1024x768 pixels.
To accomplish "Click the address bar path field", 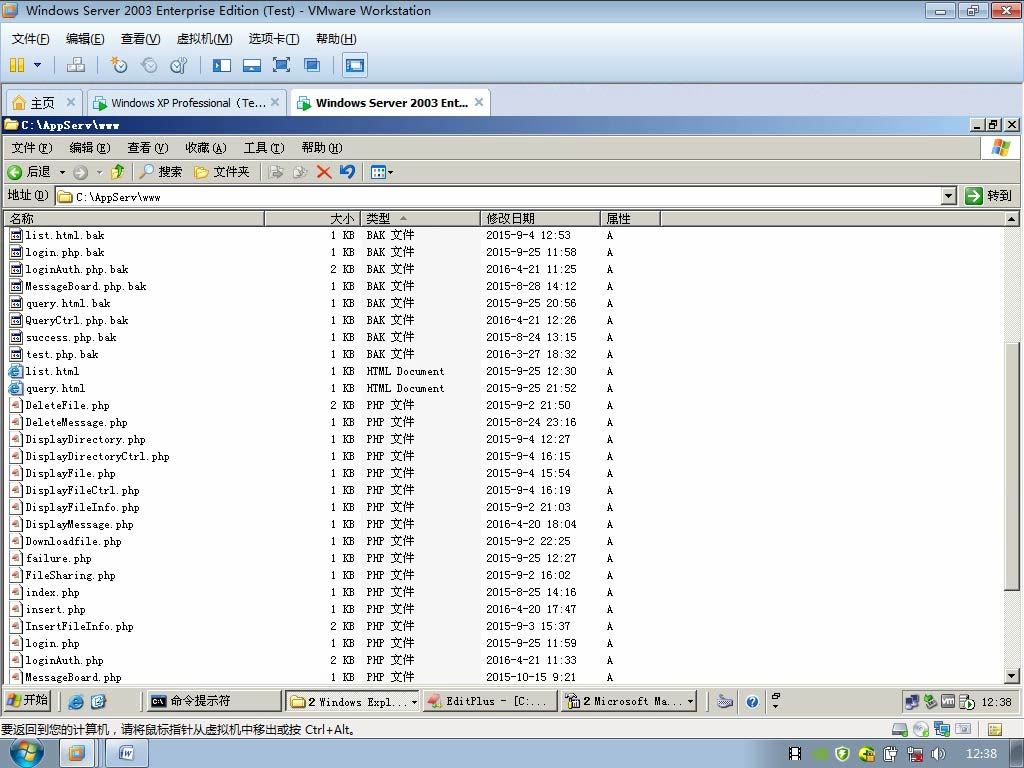I will (x=498, y=196).
